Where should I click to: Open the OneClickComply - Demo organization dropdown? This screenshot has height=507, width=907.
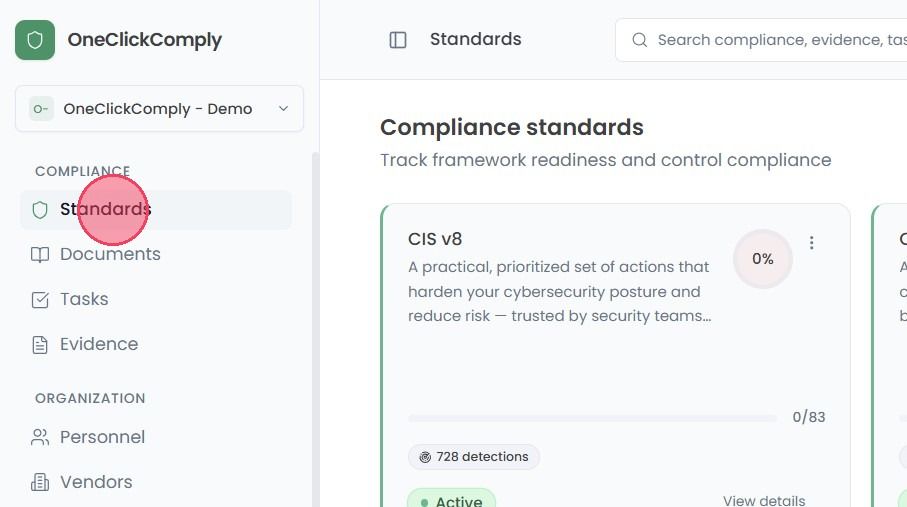(159, 109)
